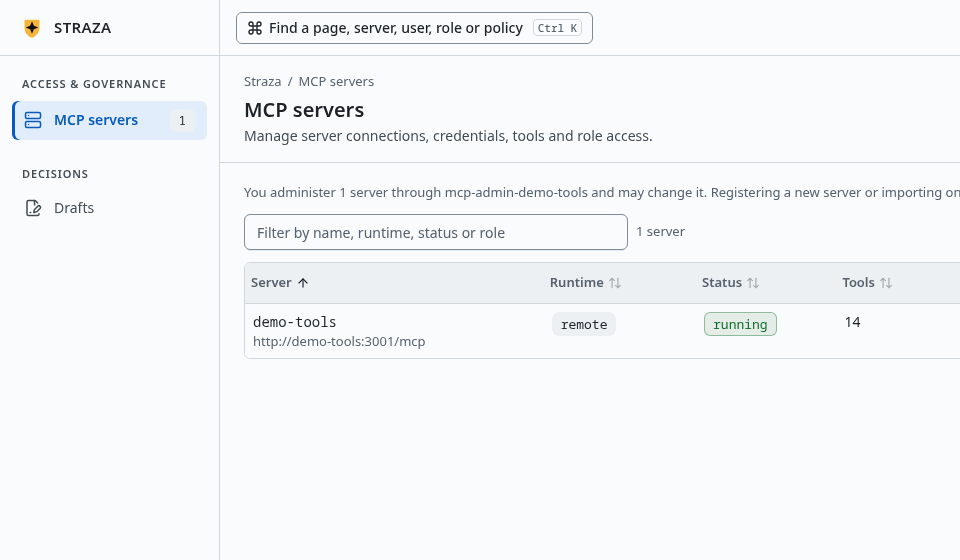The width and height of the screenshot is (960, 560).
Task: Click the '1 server' count text
Action: point(661,232)
